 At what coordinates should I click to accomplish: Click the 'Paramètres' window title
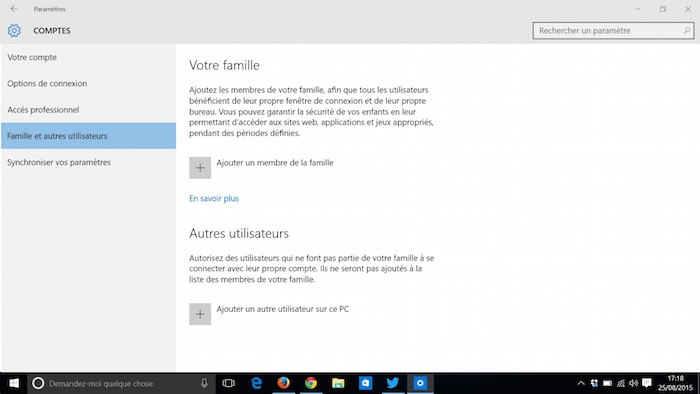tap(50, 9)
